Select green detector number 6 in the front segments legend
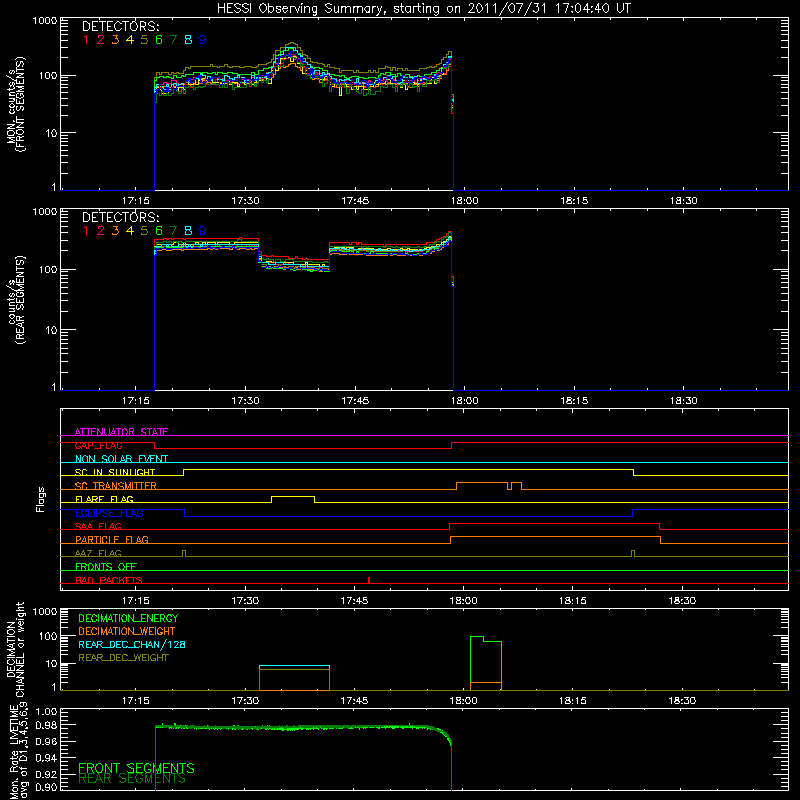 click(159, 40)
